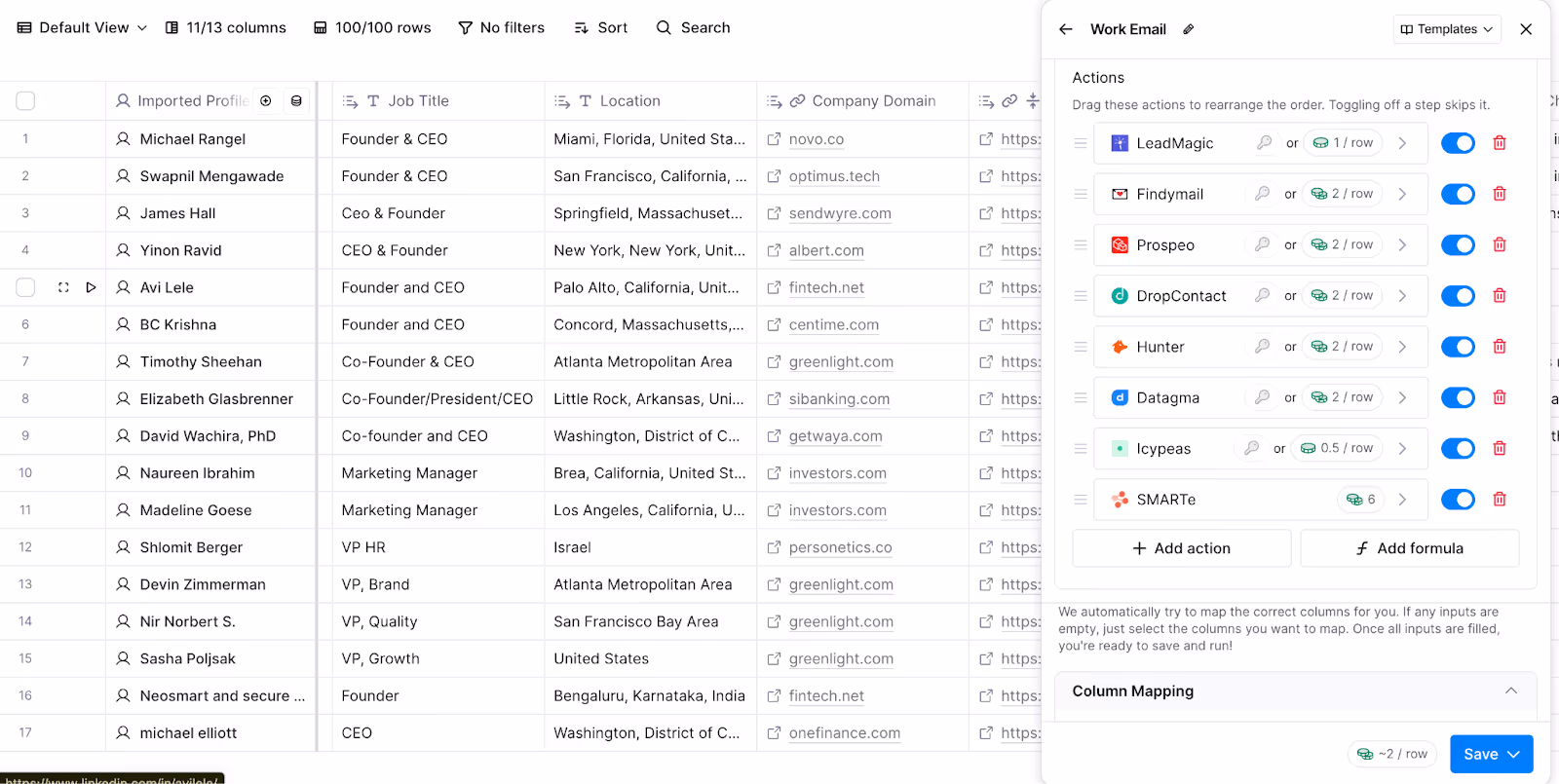1559x784 pixels.
Task: Select the Co-Founder/President/CEO job title cell
Action: click(x=437, y=398)
